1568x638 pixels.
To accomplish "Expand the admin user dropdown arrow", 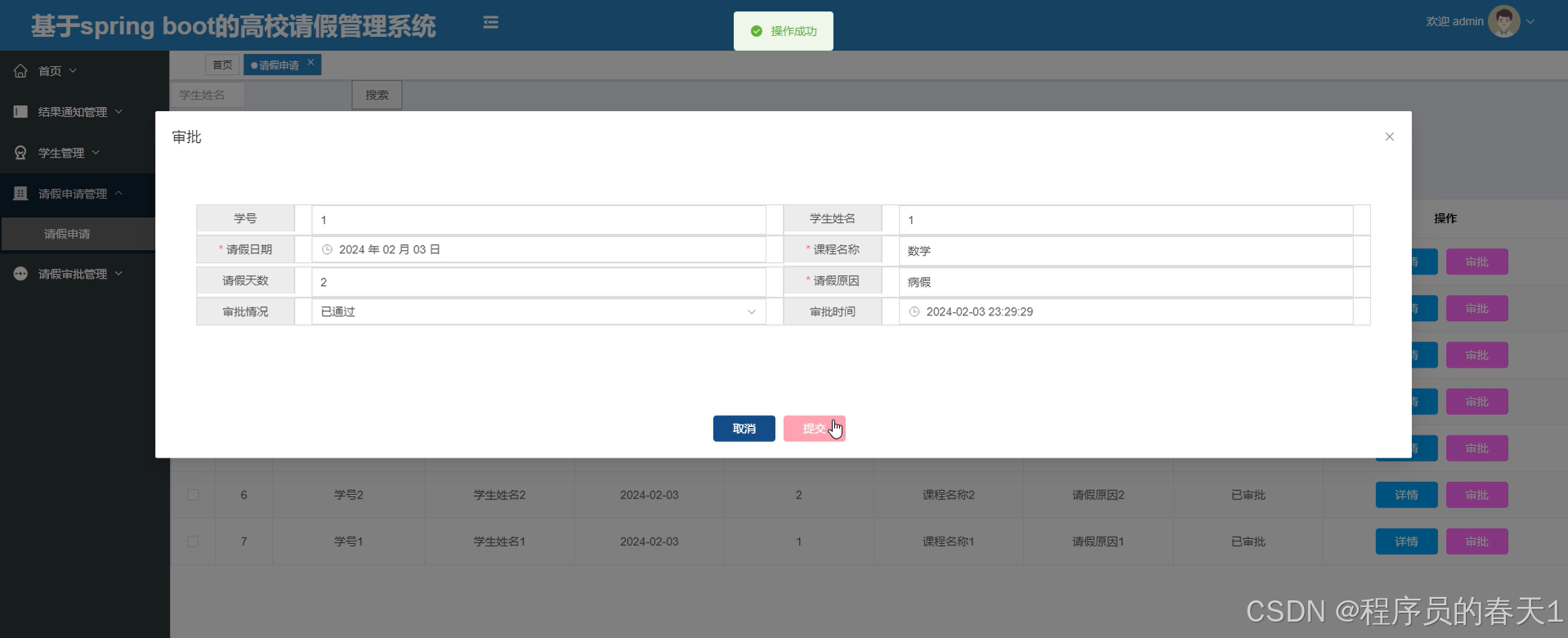I will 1530,22.
